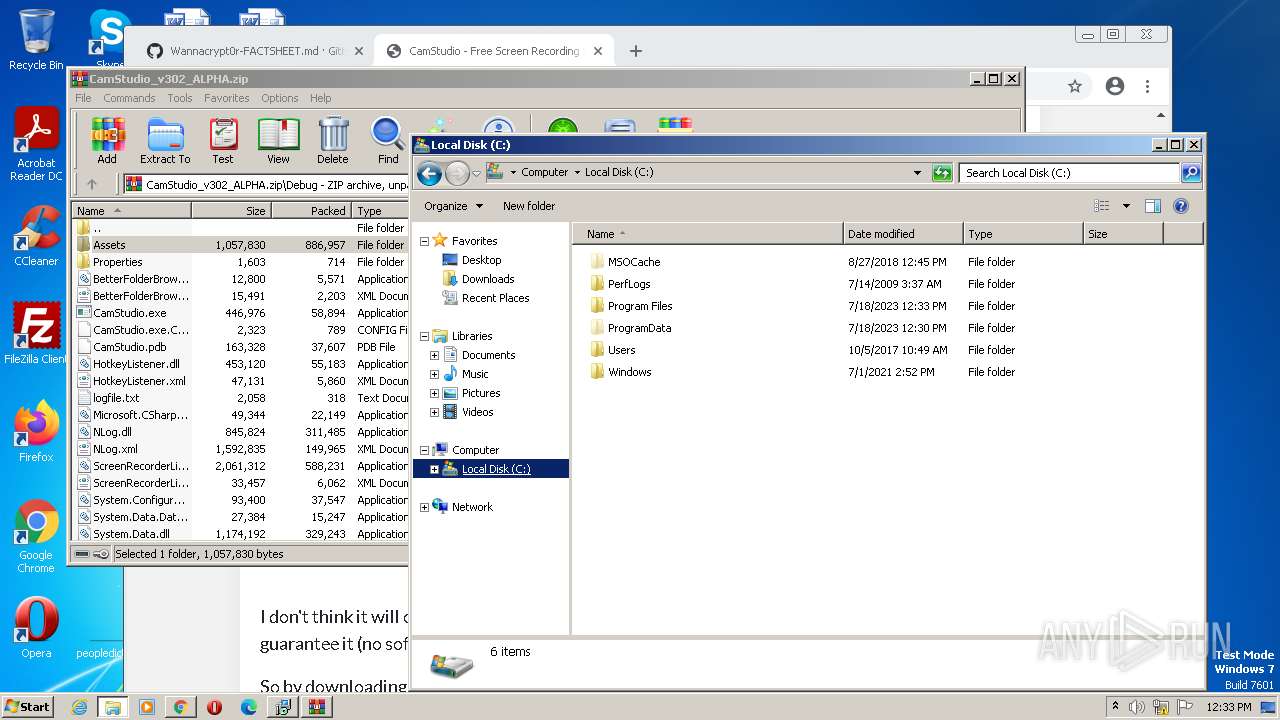1280x720 pixels.
Task: Expand the Pictures library node
Action: 434,393
